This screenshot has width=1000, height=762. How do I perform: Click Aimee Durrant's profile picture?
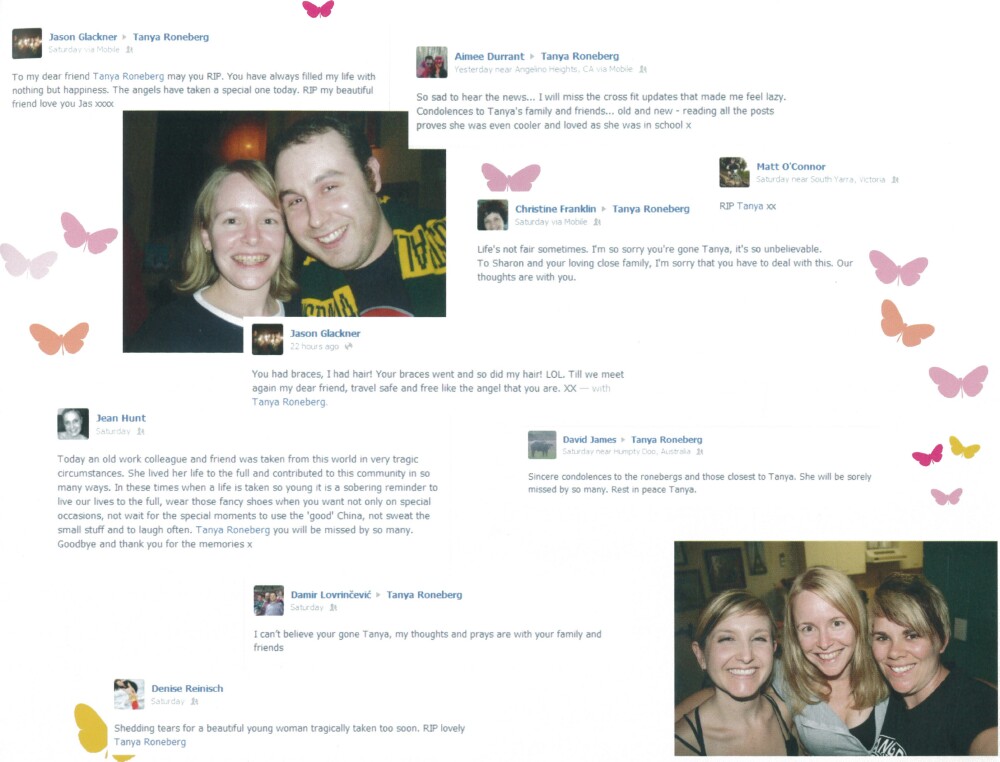click(x=432, y=62)
